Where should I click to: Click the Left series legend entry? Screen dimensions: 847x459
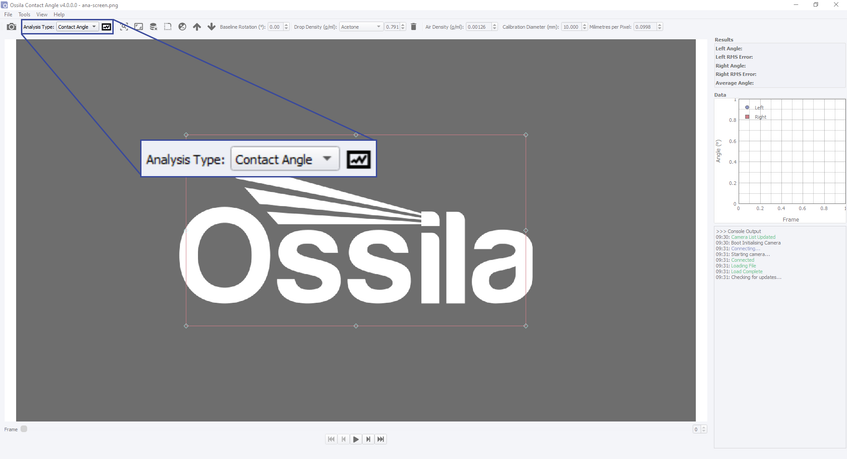tap(754, 107)
